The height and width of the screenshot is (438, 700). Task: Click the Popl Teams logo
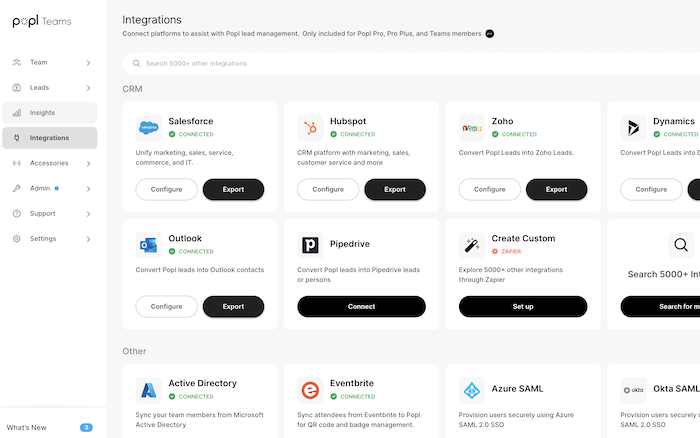coord(42,21)
